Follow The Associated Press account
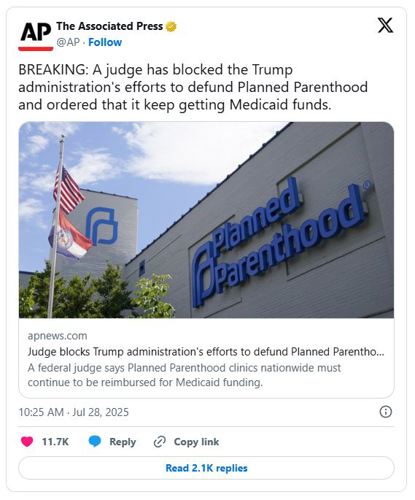The width and height of the screenshot is (415, 500). [105, 42]
